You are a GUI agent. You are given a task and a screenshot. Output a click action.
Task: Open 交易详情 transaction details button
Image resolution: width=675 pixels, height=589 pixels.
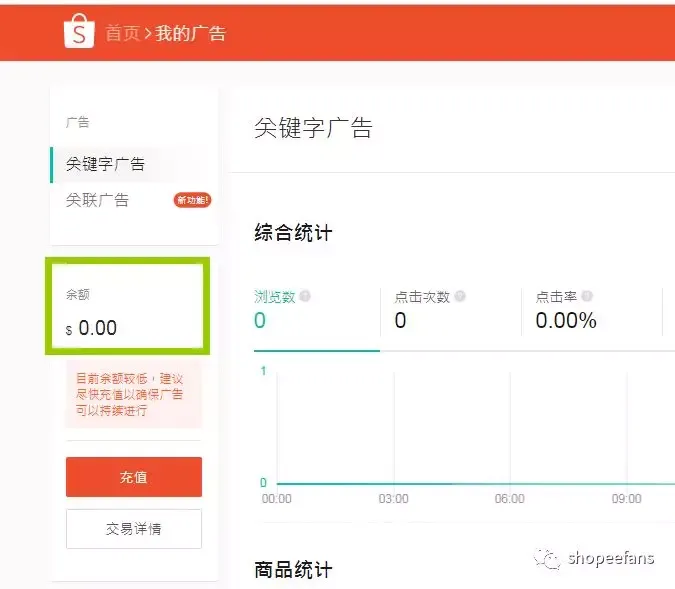click(134, 529)
